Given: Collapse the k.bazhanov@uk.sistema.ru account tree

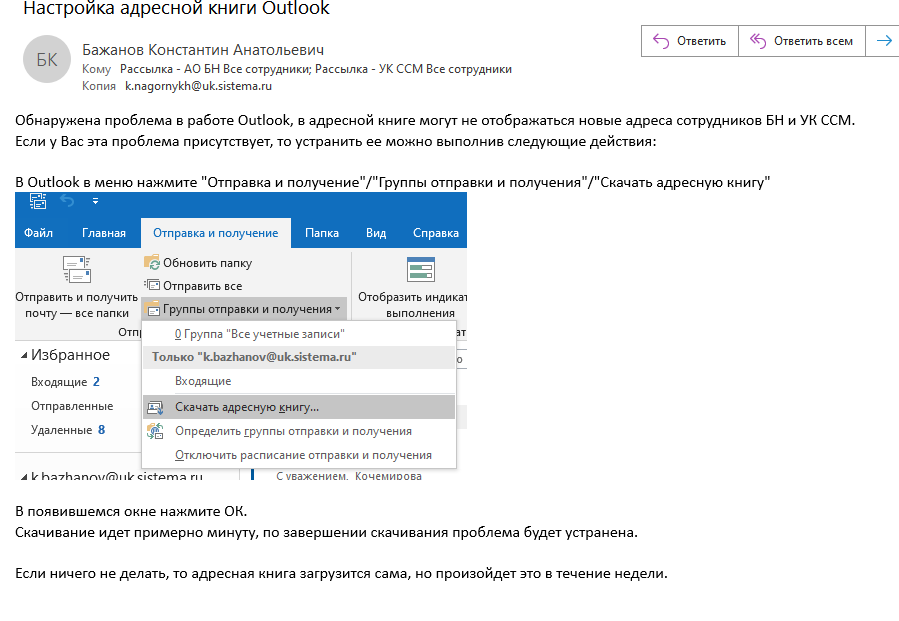Looking at the screenshot, I should (24, 477).
